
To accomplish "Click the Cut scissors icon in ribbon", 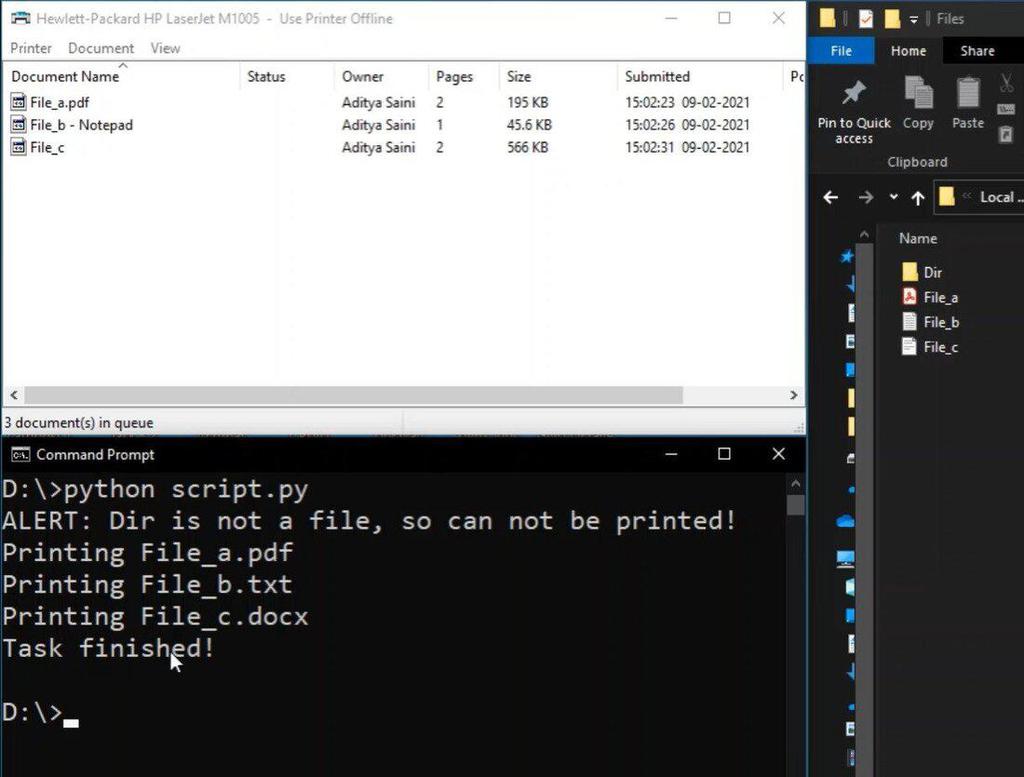I will click(1006, 83).
